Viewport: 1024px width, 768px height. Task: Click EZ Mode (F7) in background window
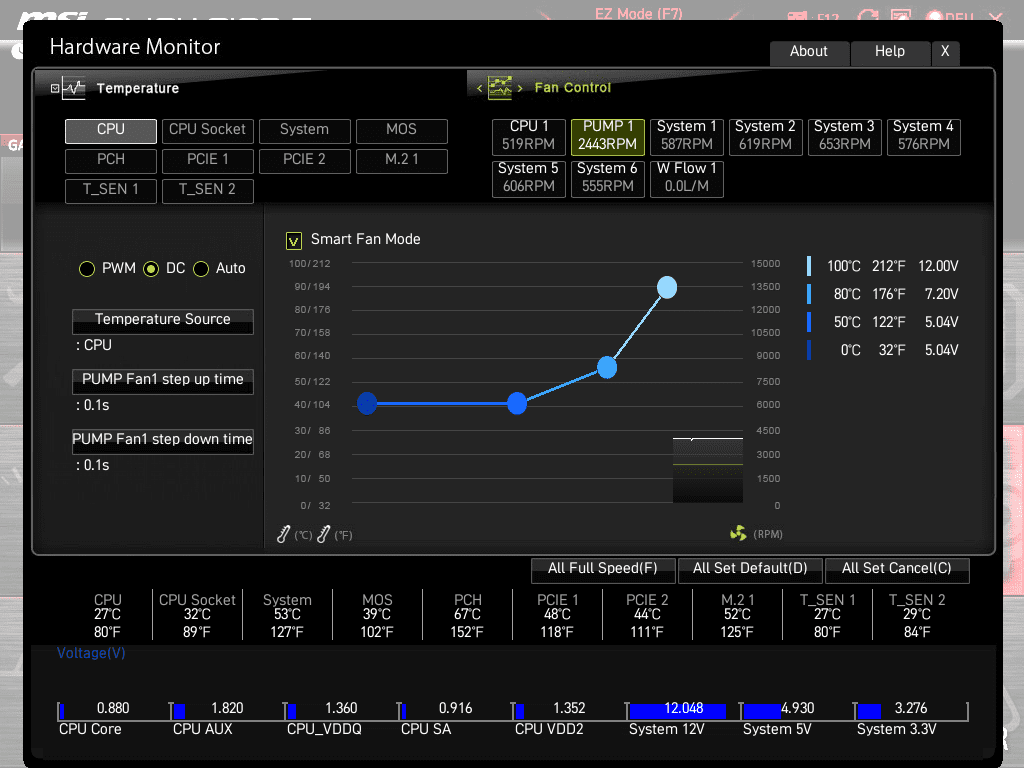pyautogui.click(x=638, y=14)
